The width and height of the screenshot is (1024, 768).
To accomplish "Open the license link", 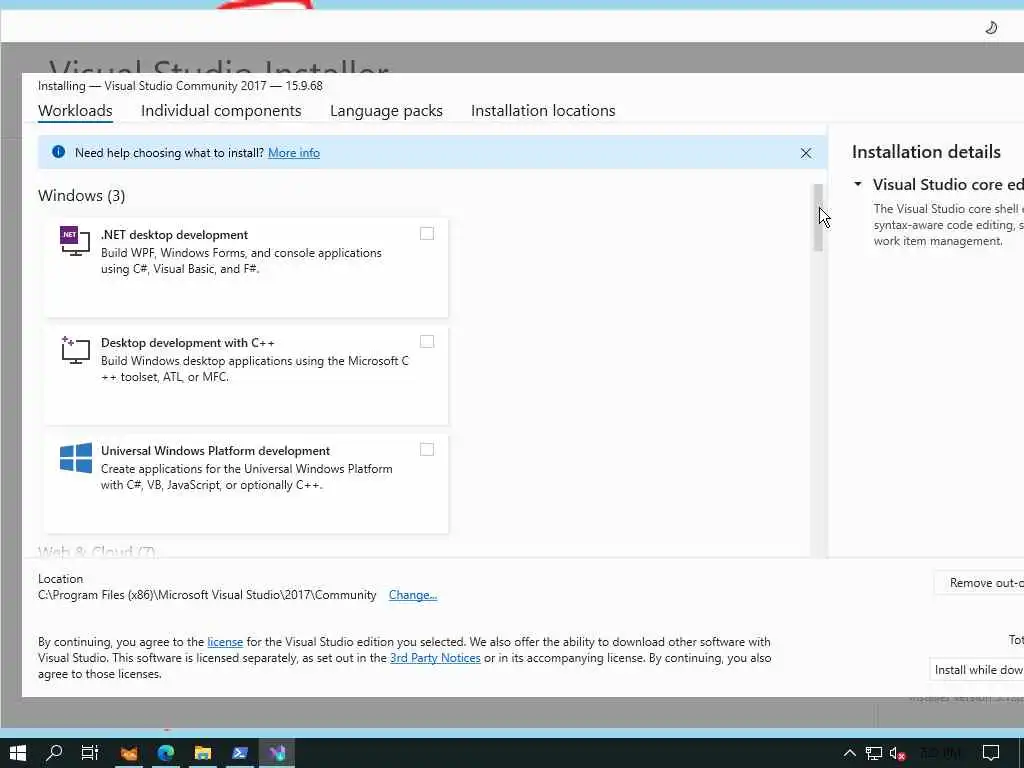I will click(225, 642).
